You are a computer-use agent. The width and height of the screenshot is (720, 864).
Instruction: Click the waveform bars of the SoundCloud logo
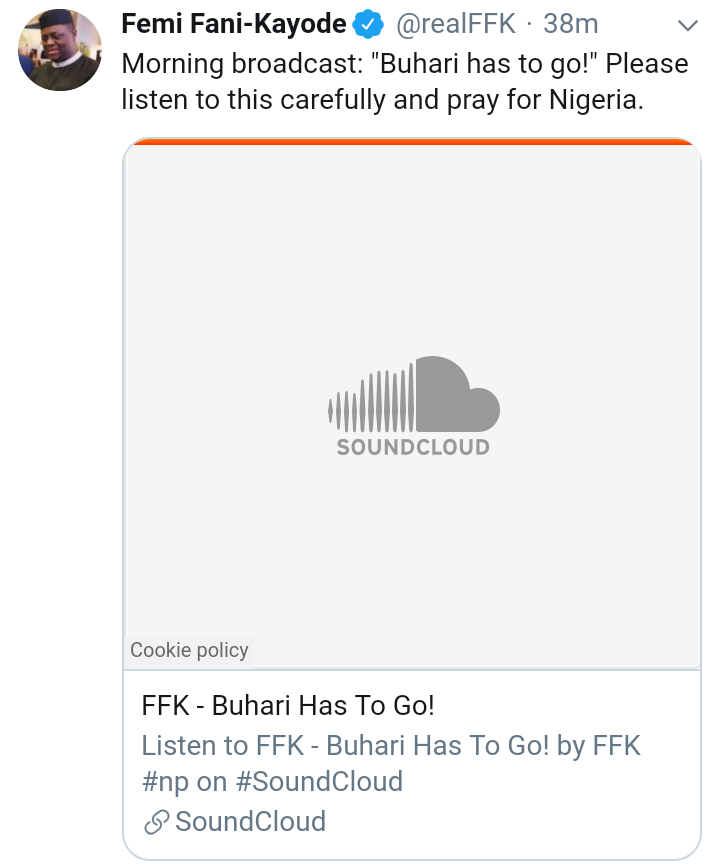(370, 402)
